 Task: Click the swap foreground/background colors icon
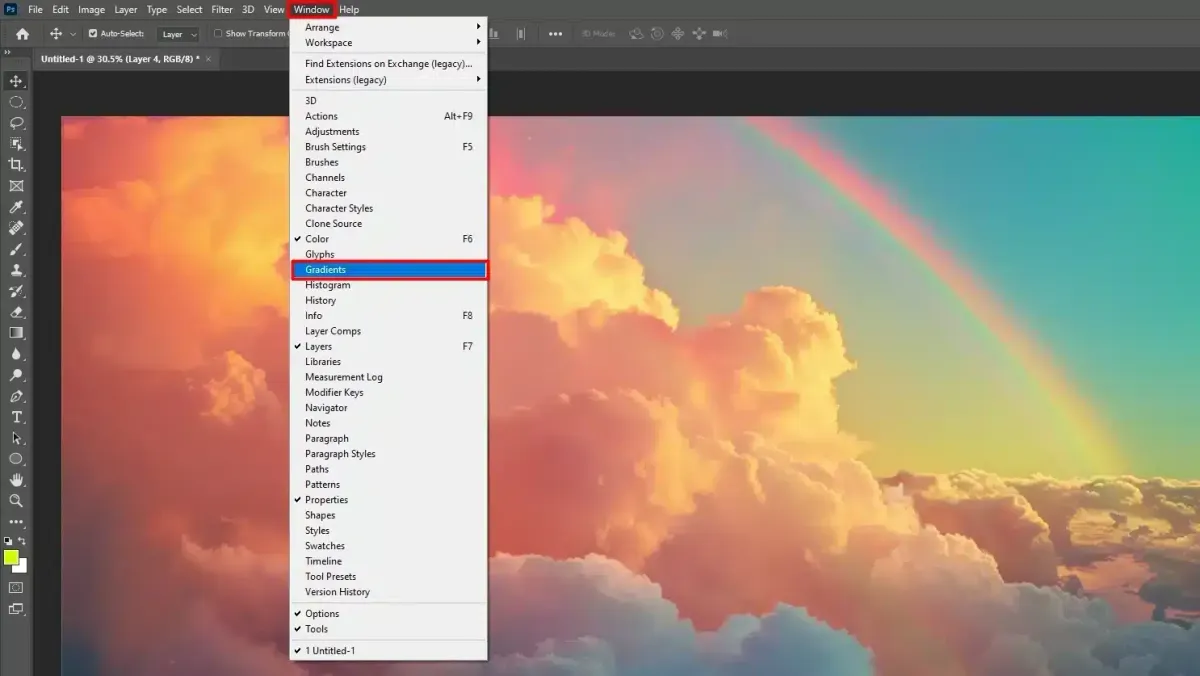pyautogui.click(x=22, y=541)
